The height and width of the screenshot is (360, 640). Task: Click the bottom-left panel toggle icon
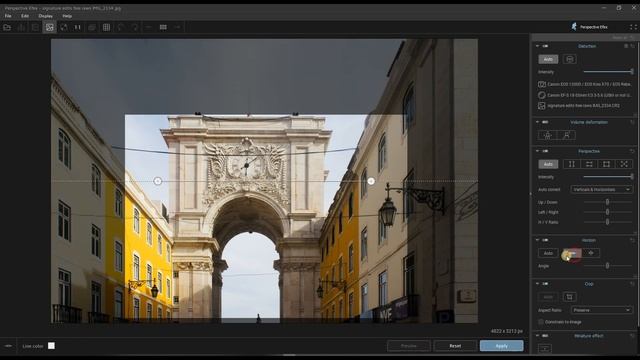click(8, 346)
